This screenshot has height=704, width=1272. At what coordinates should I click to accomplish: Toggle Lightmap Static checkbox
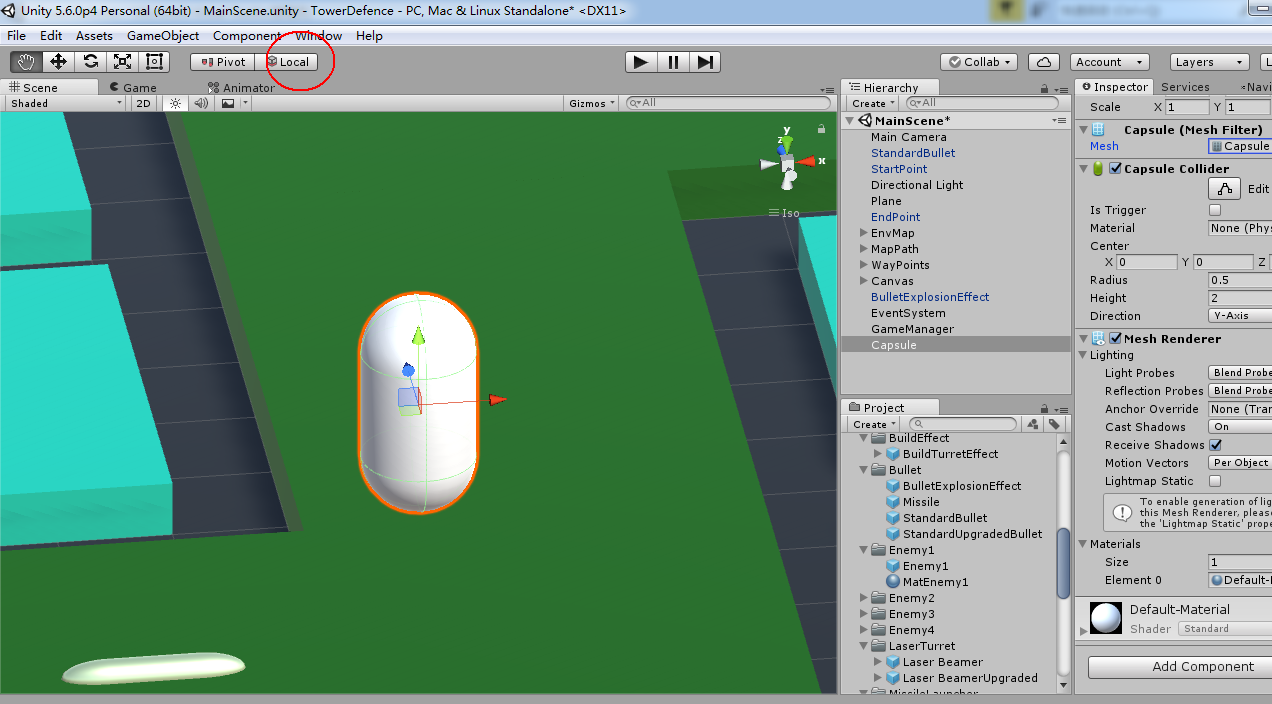[x=1215, y=481]
